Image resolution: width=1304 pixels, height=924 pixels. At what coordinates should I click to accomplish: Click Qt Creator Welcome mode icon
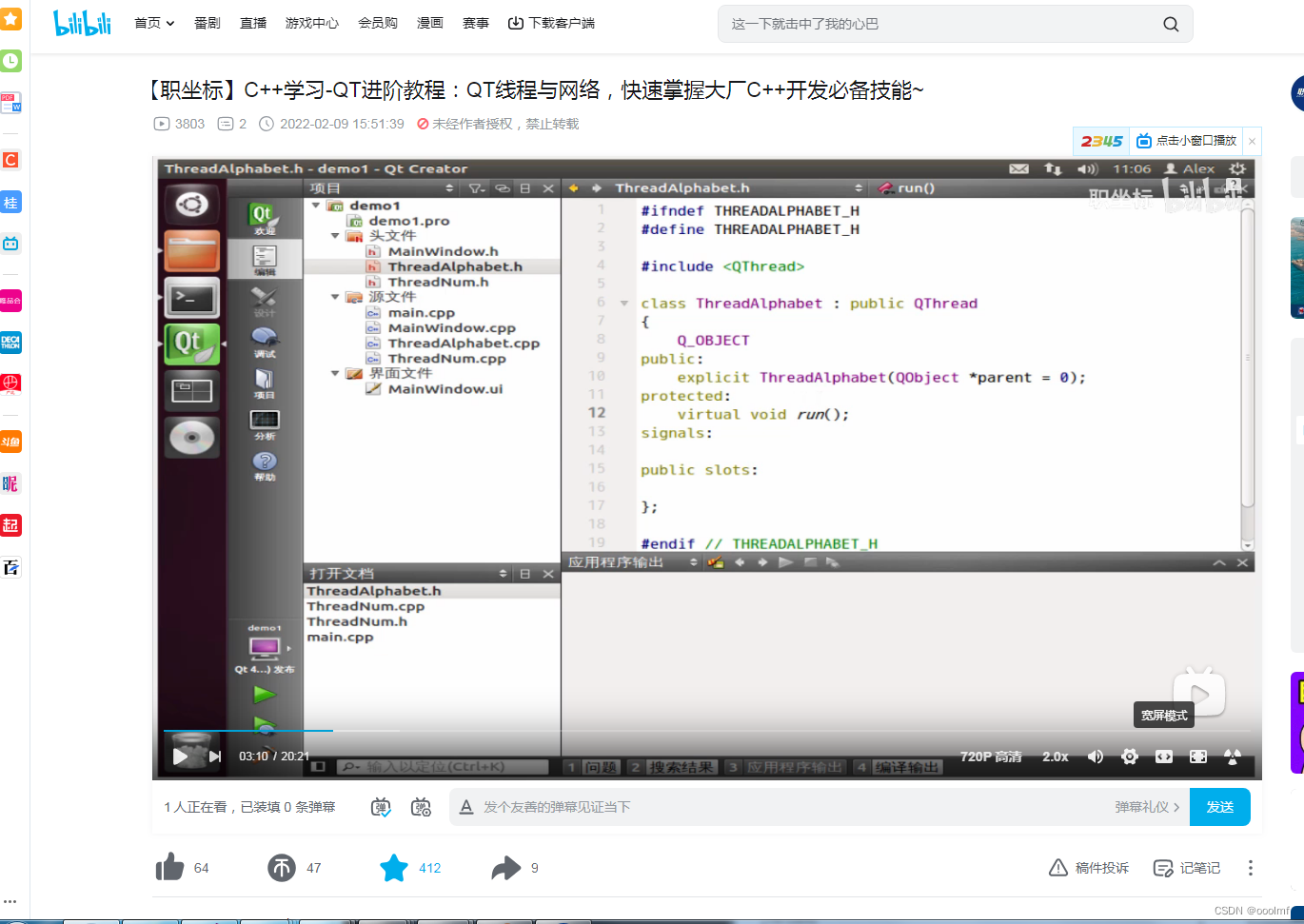[x=265, y=219]
